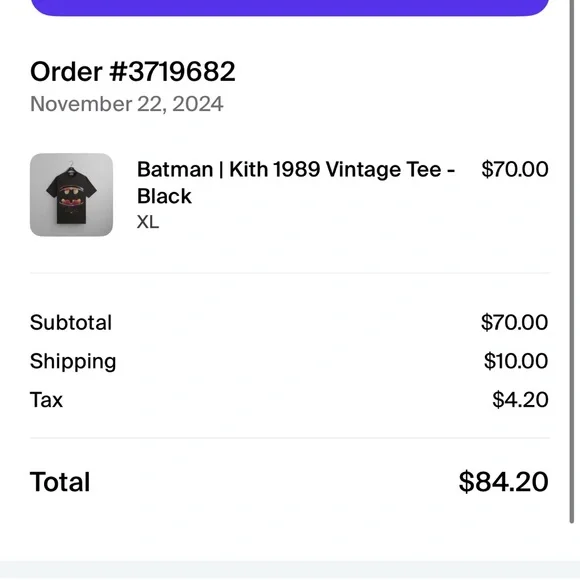Screen dimensions: 580x580
Task: Click the gray footer strip at bottom
Action: point(290,570)
